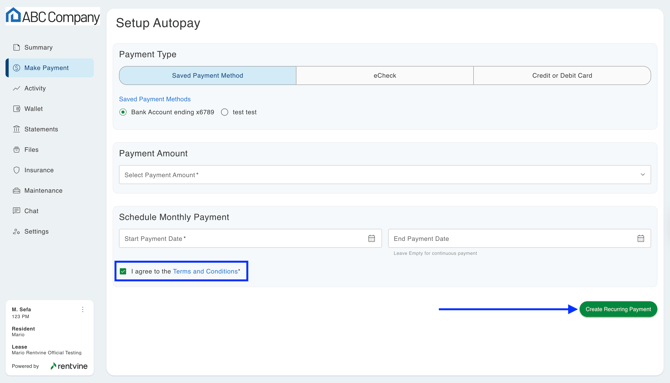670x383 pixels.
Task: Switch to Credit or Debit Card tab
Action: pos(562,76)
